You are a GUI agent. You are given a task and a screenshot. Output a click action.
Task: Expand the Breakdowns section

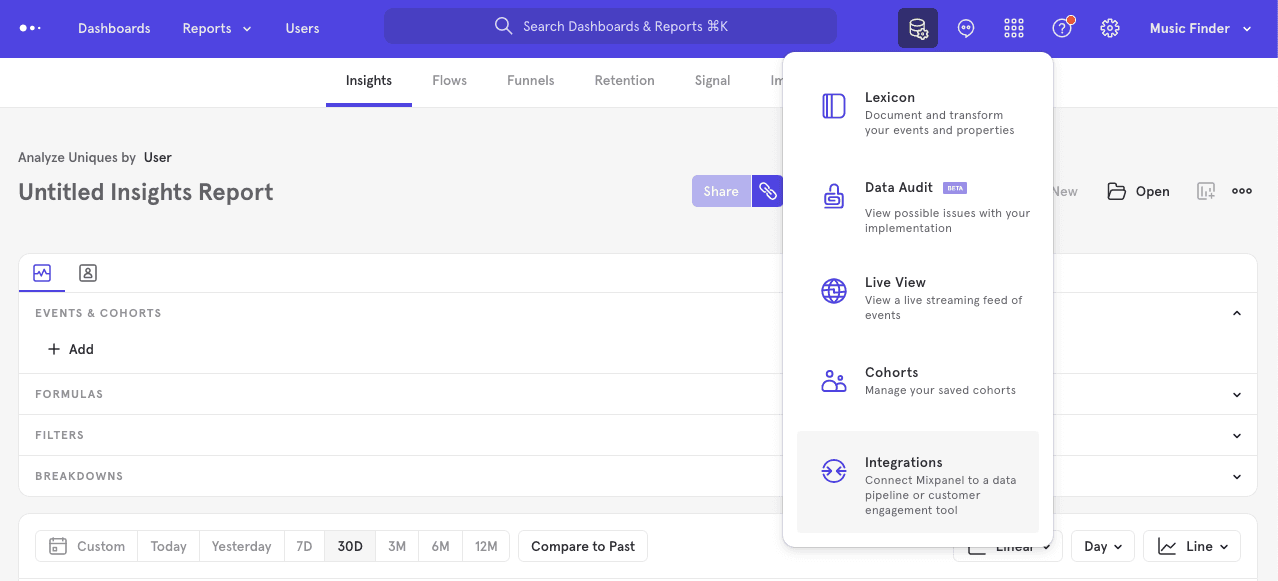coord(1237,477)
